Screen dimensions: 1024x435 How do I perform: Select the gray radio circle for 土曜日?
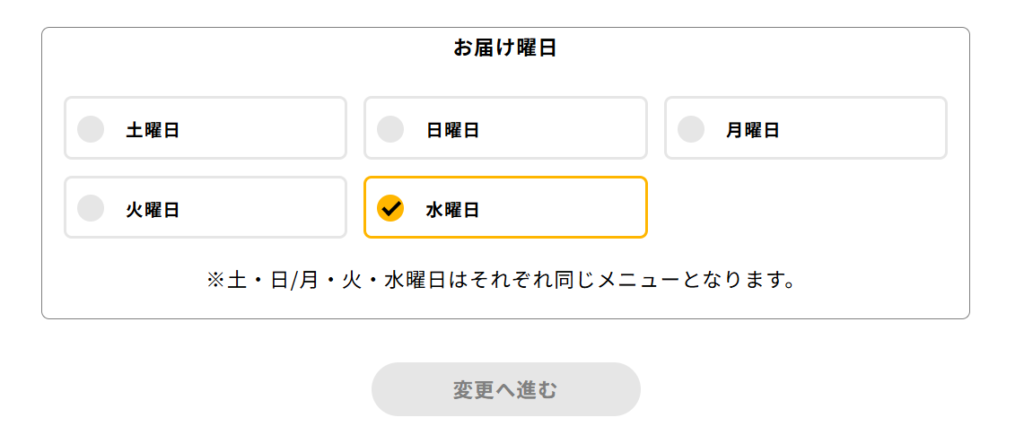tap(91, 129)
